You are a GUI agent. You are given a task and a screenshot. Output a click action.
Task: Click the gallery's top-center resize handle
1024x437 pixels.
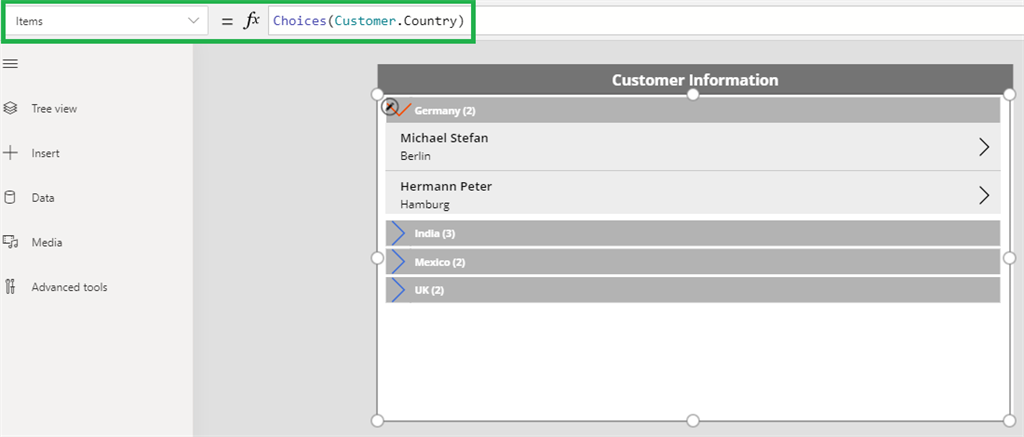coord(694,95)
